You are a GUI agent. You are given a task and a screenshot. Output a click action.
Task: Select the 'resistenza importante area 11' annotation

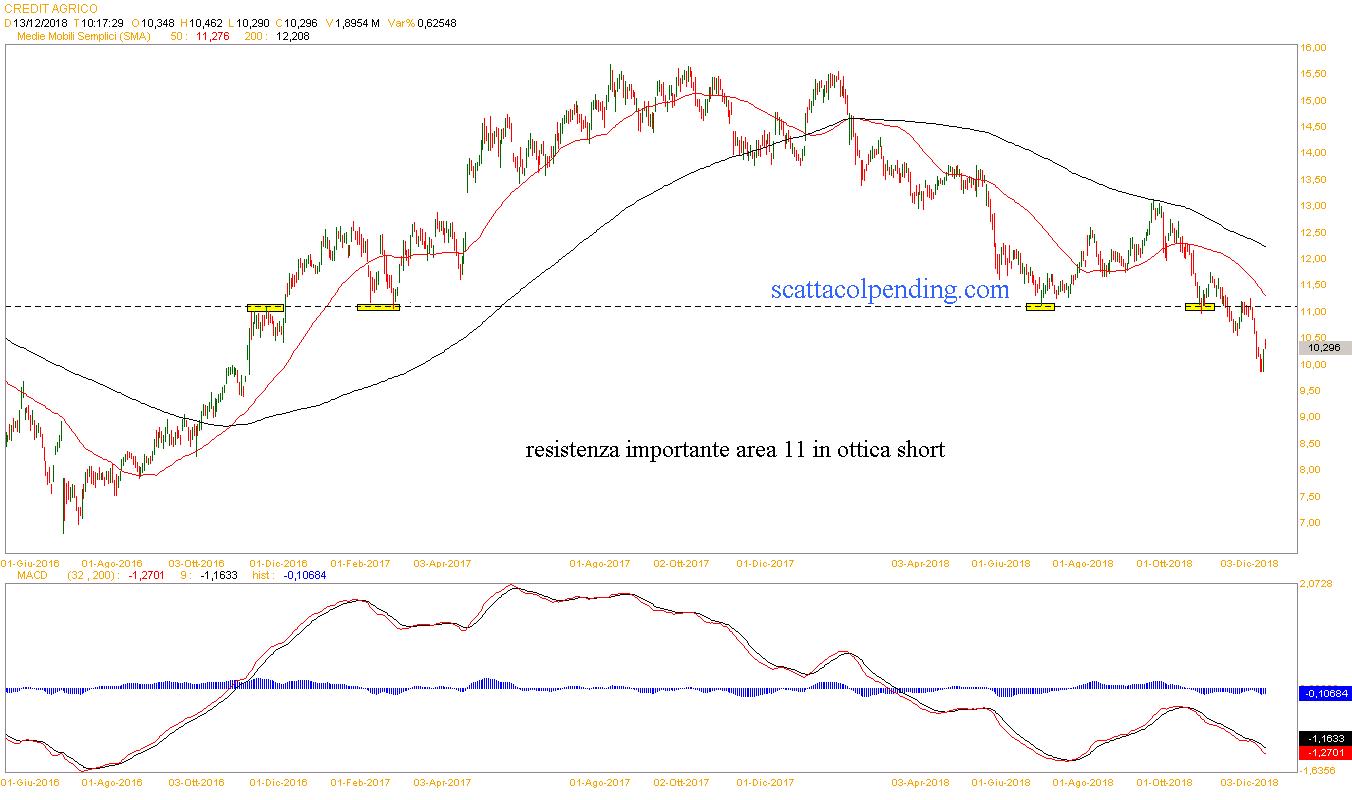[735, 450]
